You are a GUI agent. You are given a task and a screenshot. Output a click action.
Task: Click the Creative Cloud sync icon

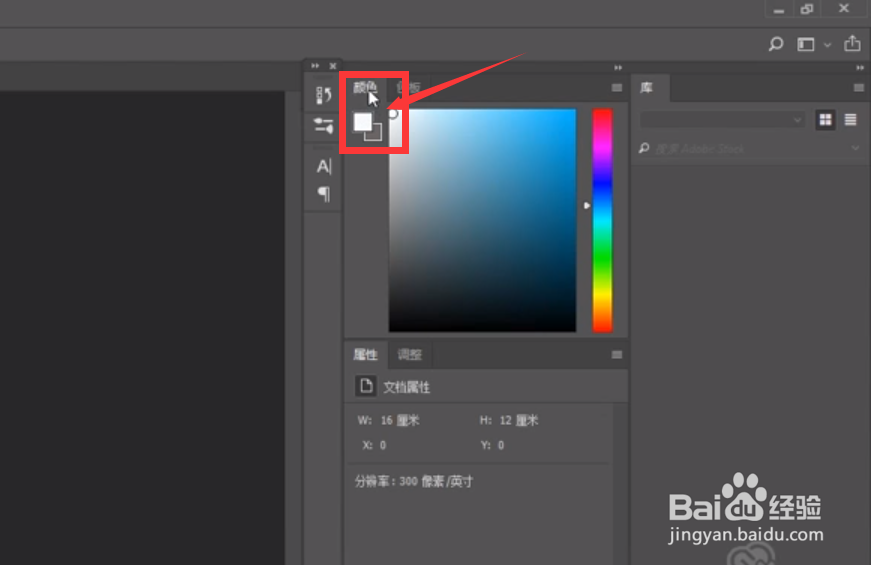click(750, 556)
